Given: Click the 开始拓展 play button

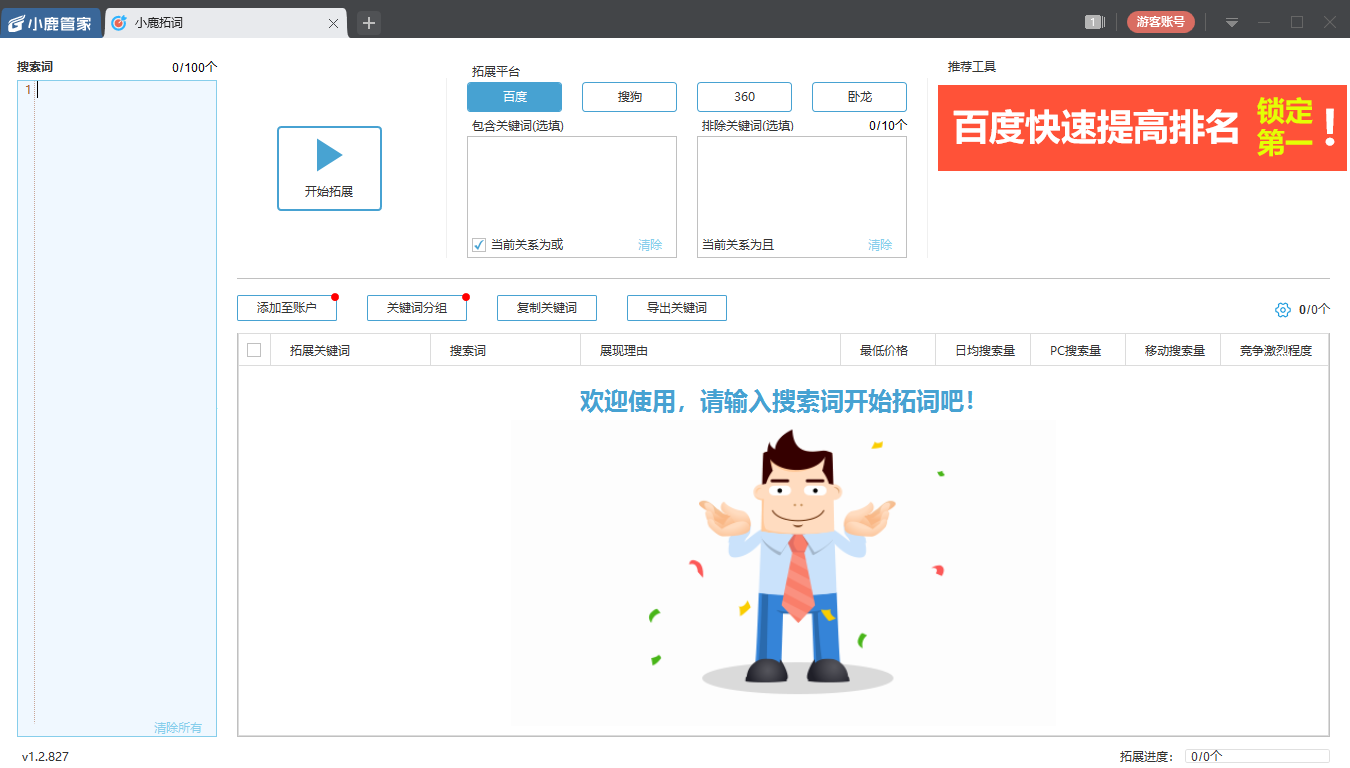Looking at the screenshot, I should click(329, 168).
